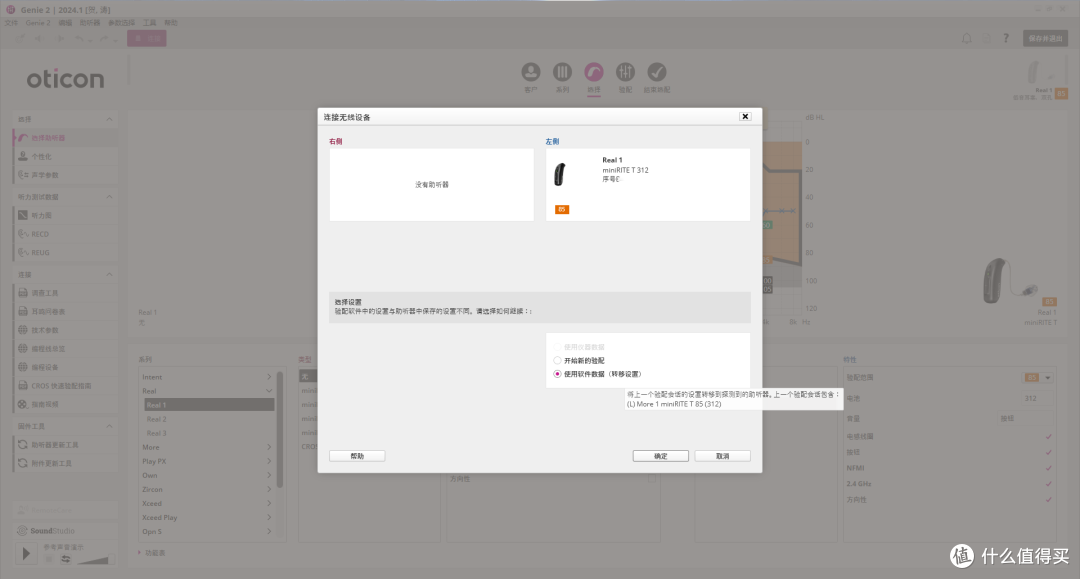
Task: Click the loop icon beside the play button
Action: click(x=65, y=559)
